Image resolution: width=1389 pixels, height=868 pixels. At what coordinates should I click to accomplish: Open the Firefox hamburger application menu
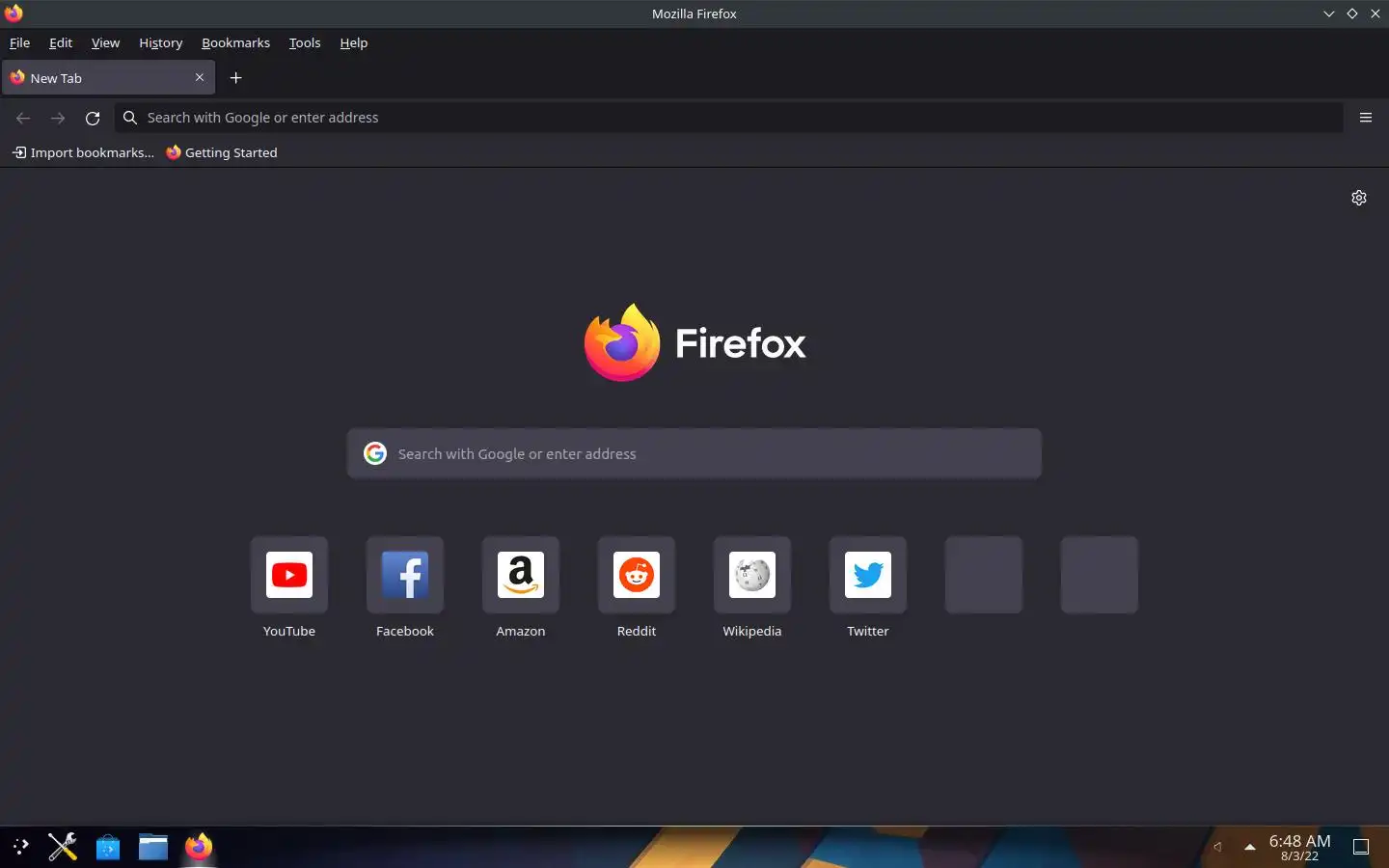click(1366, 118)
